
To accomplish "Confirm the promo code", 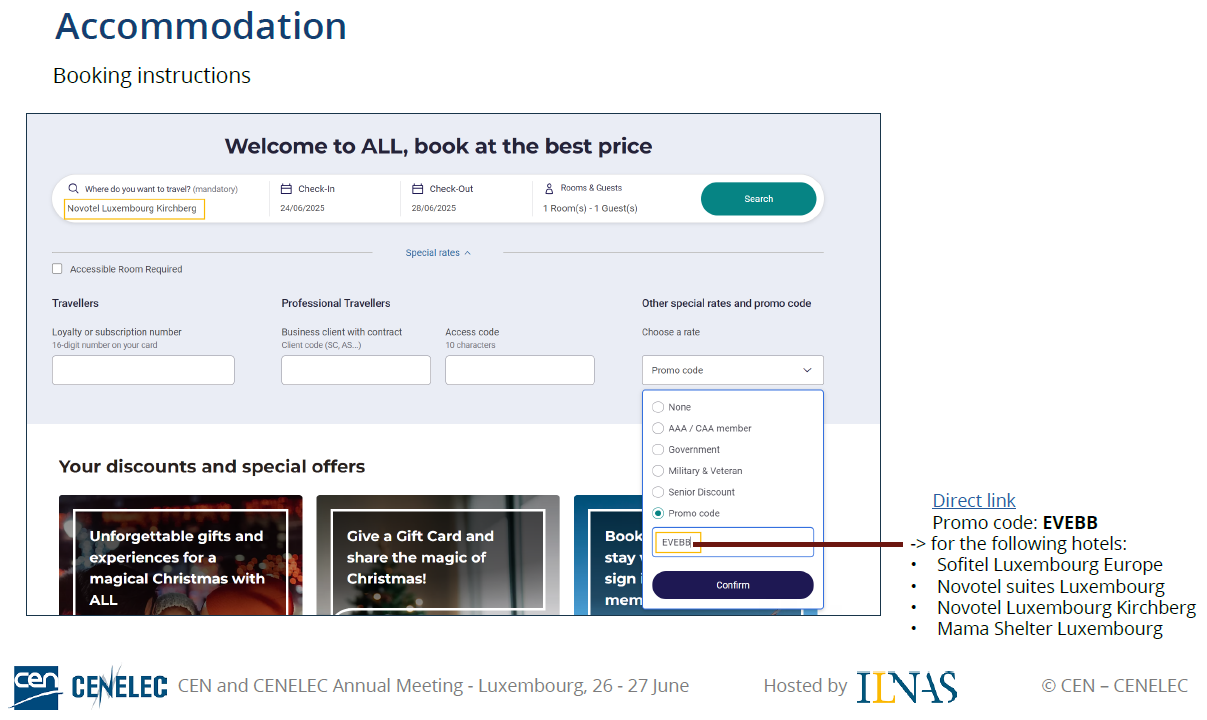I will pyautogui.click(x=732, y=585).
